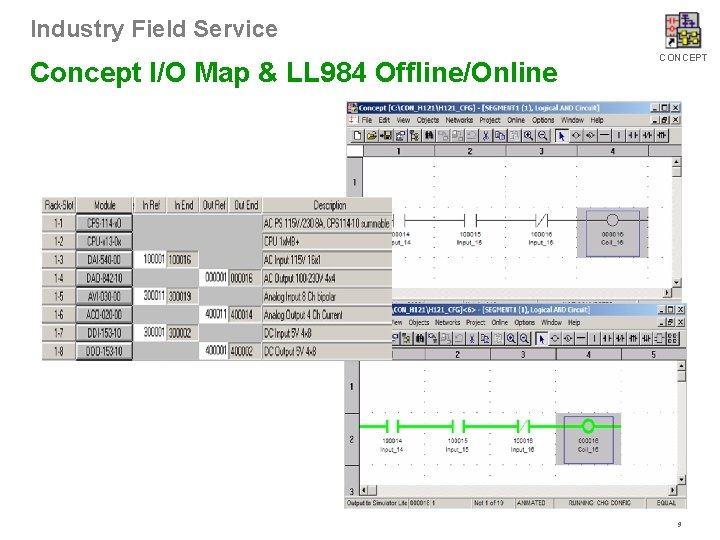Viewport: 720px width, 540px height.
Task: Click the ACO-020-00 module button
Action: point(104,315)
